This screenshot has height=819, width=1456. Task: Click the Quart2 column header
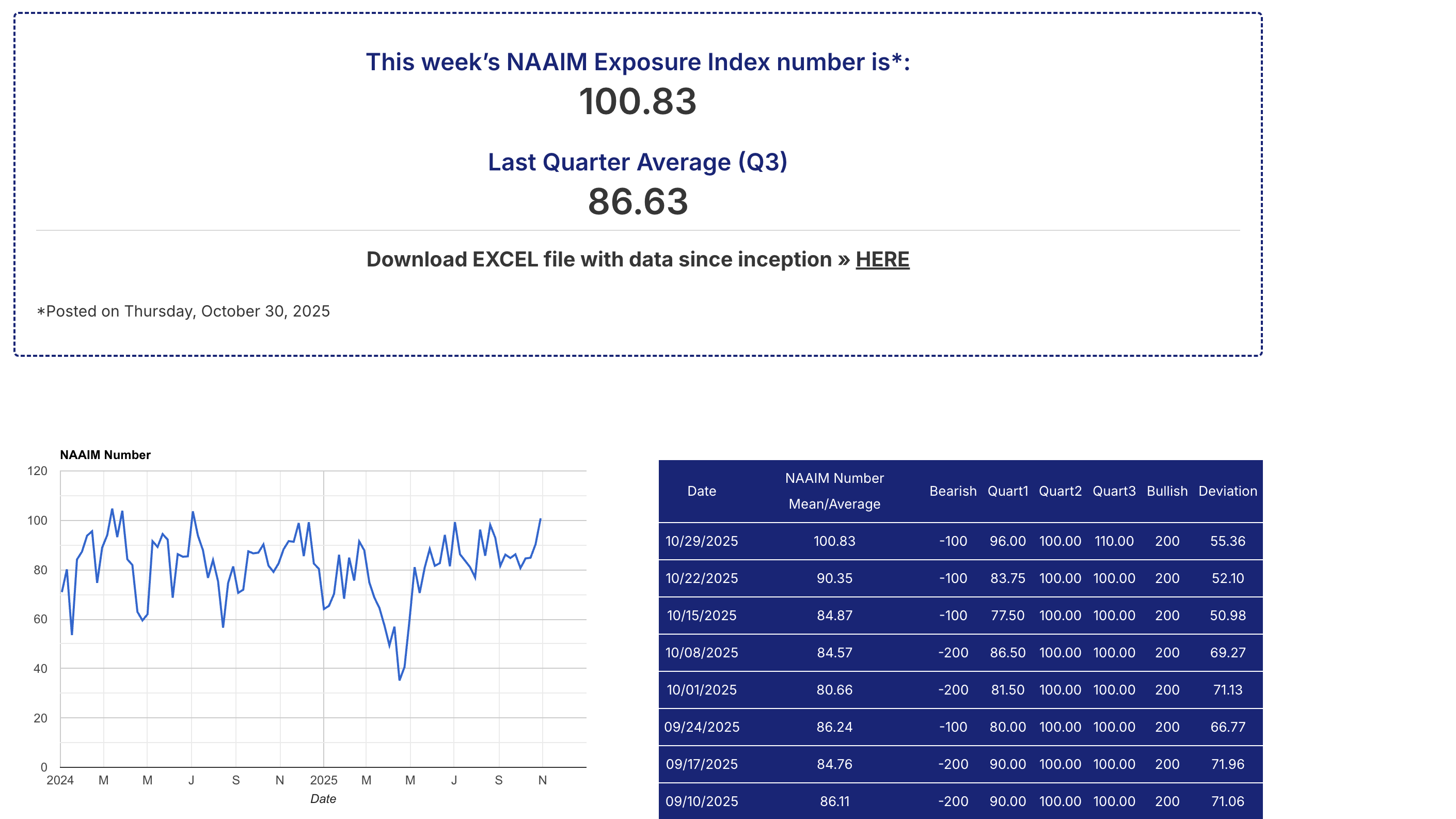click(x=1060, y=491)
